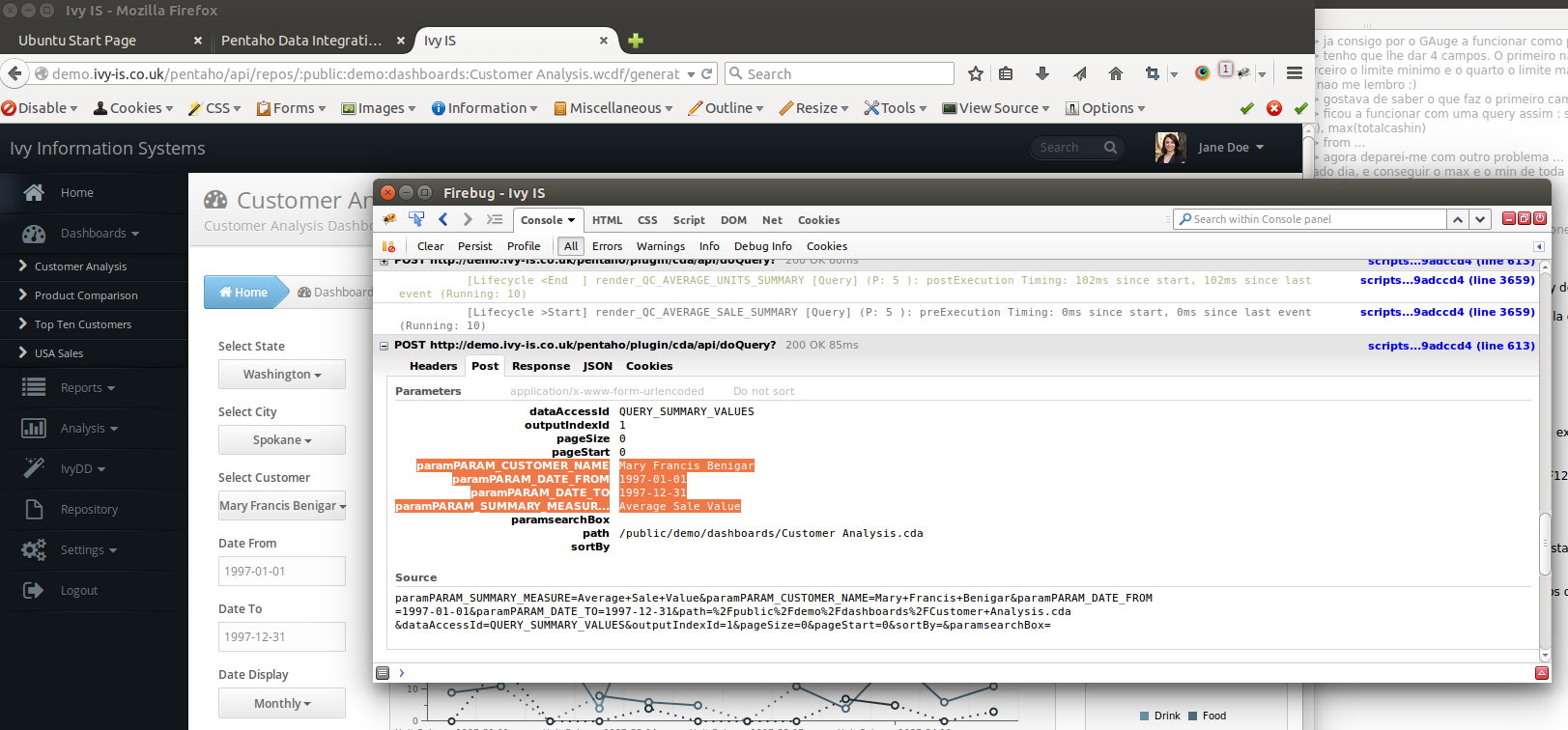Click the magnifier in Ivy search box
Screen dimensions: 1568x730
click(1110, 147)
